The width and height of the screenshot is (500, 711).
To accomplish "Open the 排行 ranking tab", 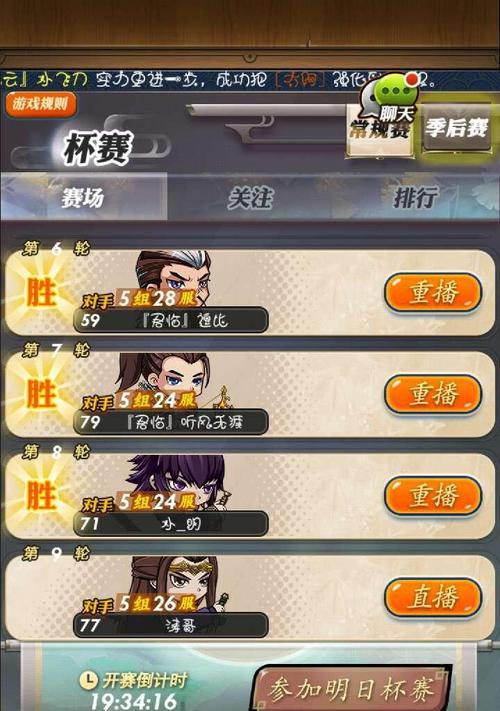I will coord(416,197).
